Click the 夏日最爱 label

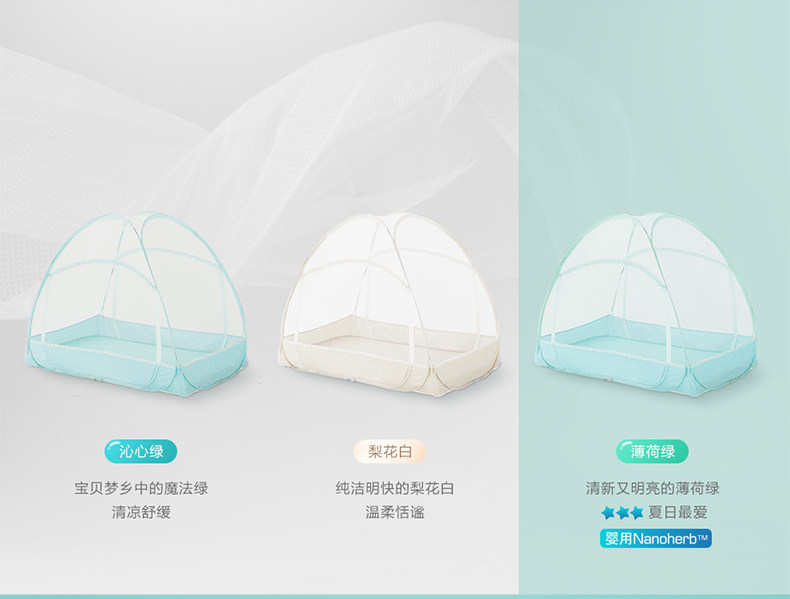click(678, 513)
